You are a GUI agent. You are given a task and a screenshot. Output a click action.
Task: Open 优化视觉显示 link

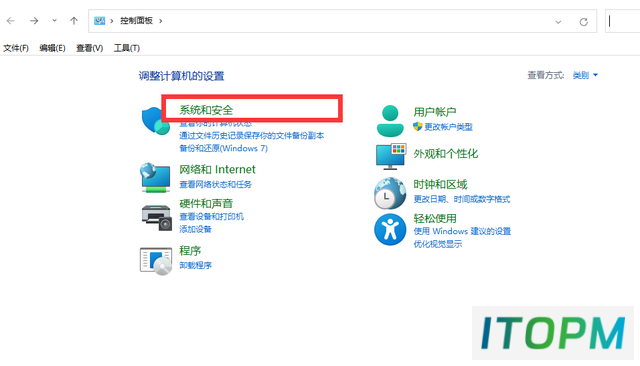[438, 244]
